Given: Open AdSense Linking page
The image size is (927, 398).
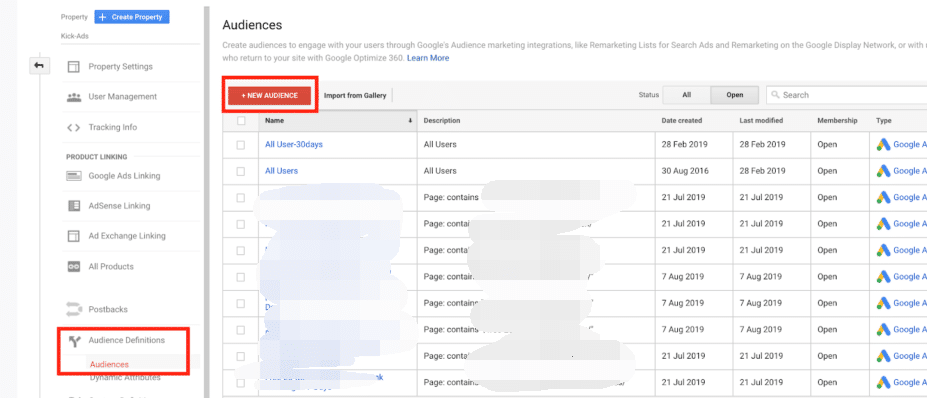Looking at the screenshot, I should pyautogui.click(x=119, y=206).
